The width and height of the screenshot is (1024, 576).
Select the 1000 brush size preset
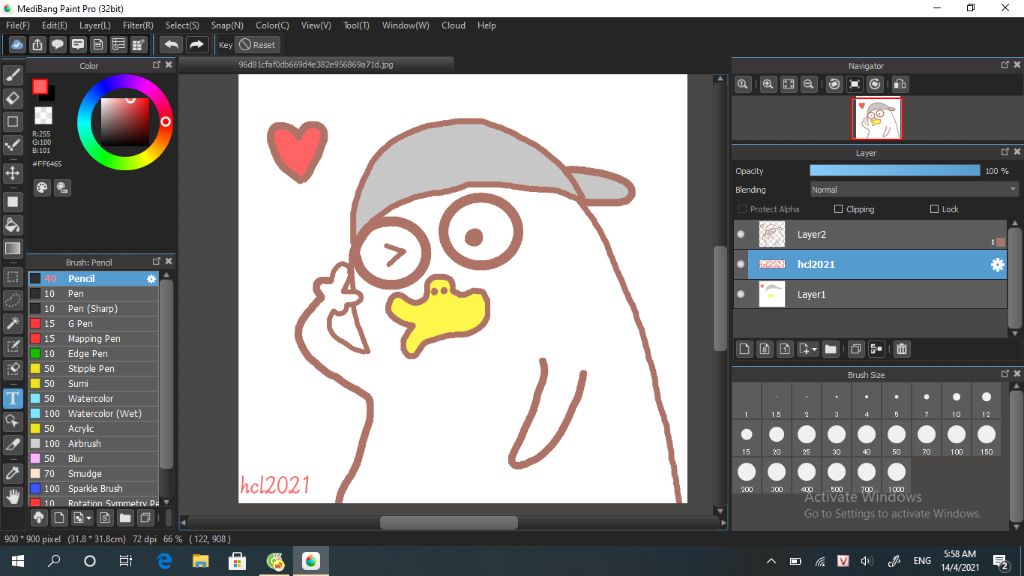896,476
